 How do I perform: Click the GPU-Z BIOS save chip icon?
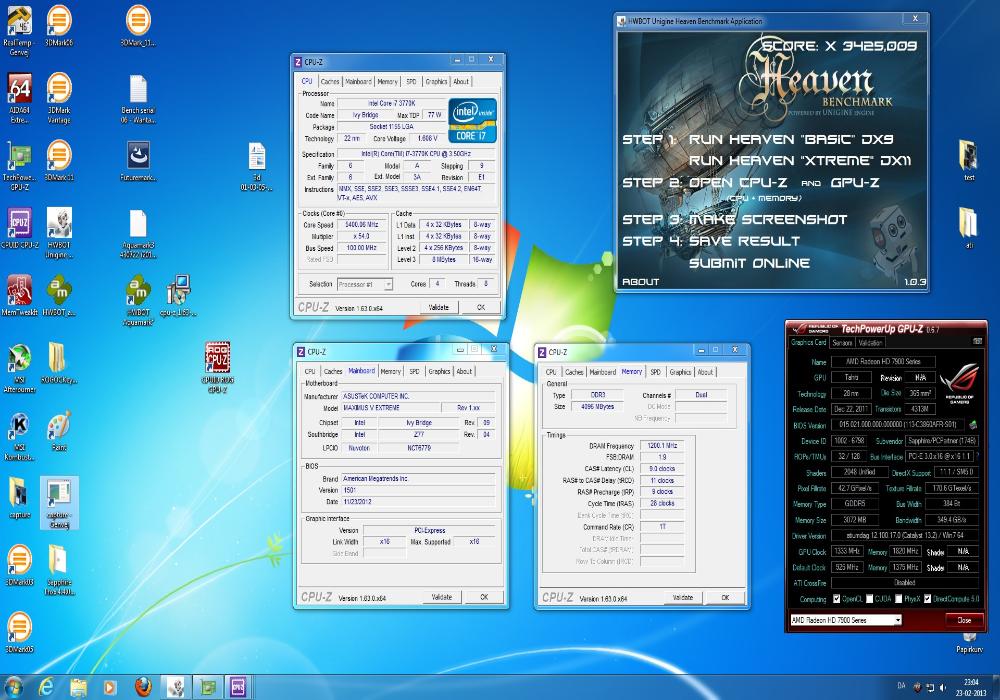pos(973,424)
